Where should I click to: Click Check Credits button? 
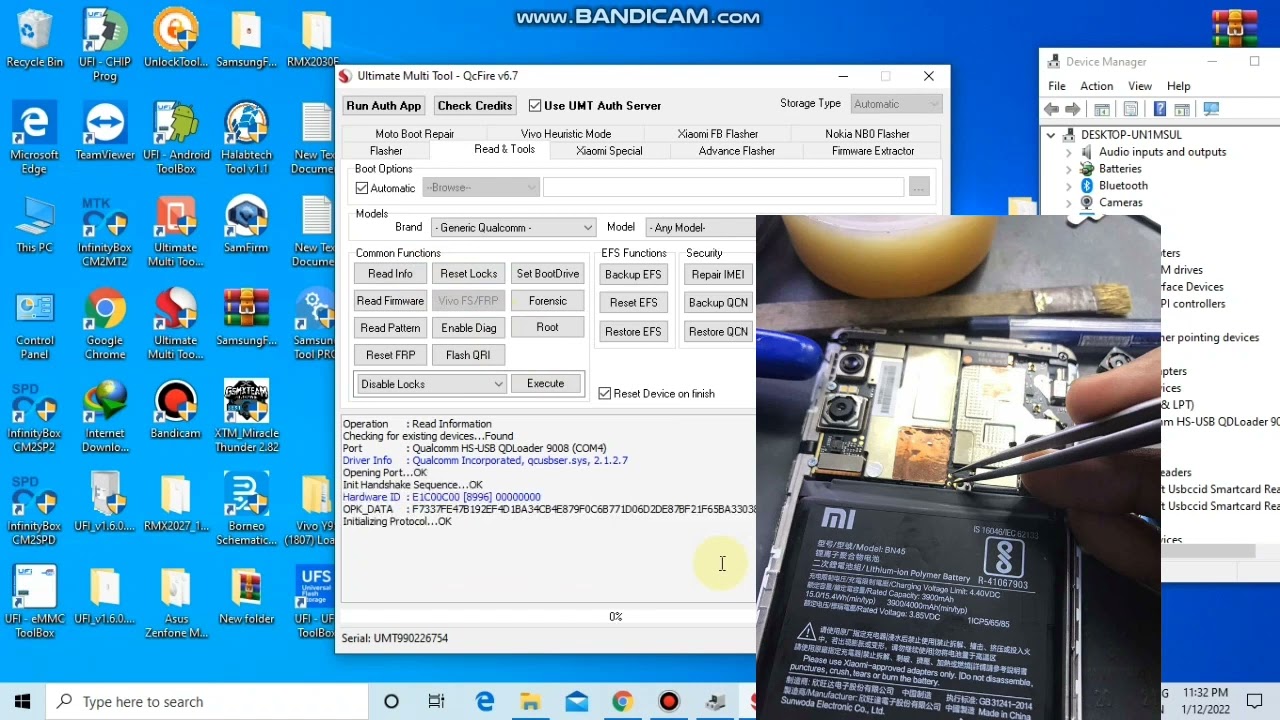point(475,105)
